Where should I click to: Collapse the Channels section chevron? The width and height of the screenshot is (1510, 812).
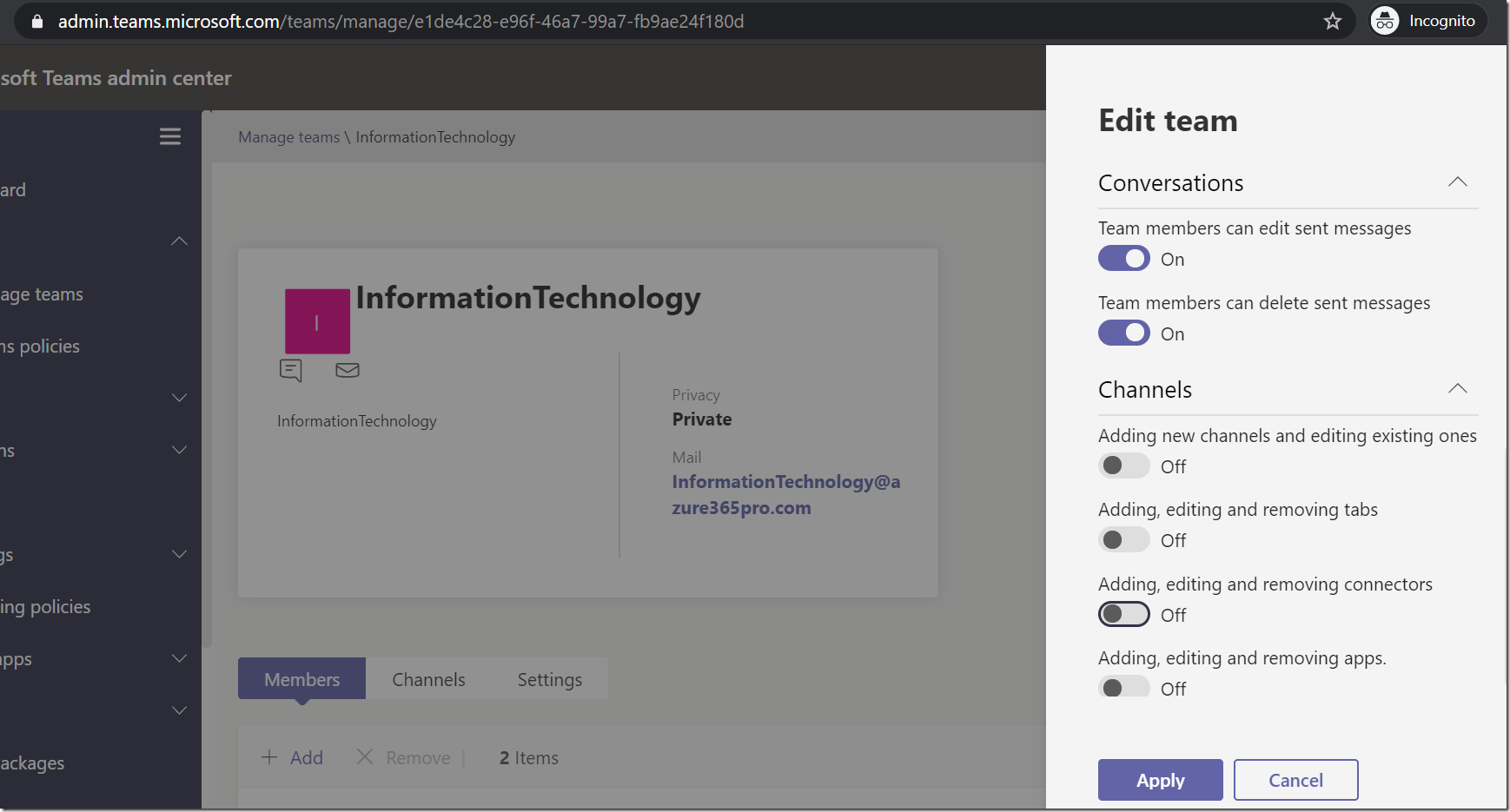pyautogui.click(x=1458, y=389)
